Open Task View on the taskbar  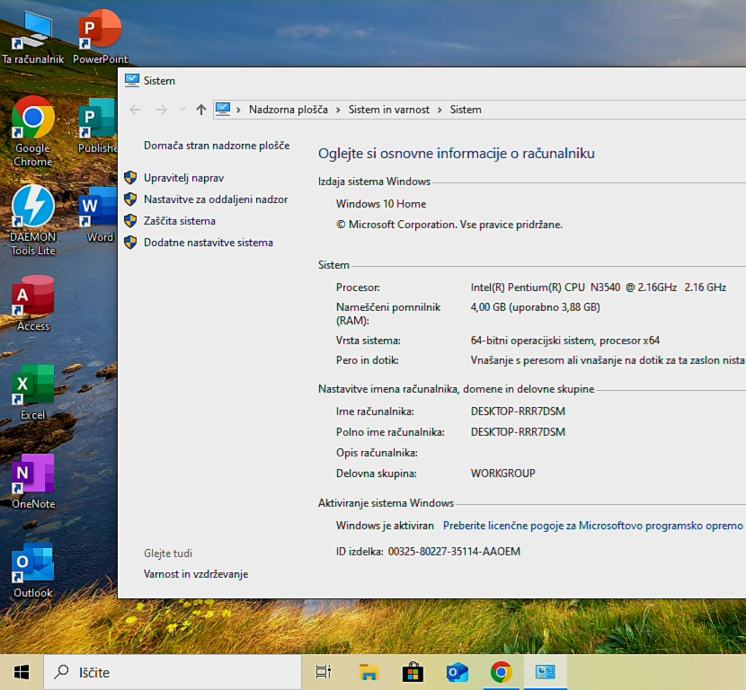[324, 672]
